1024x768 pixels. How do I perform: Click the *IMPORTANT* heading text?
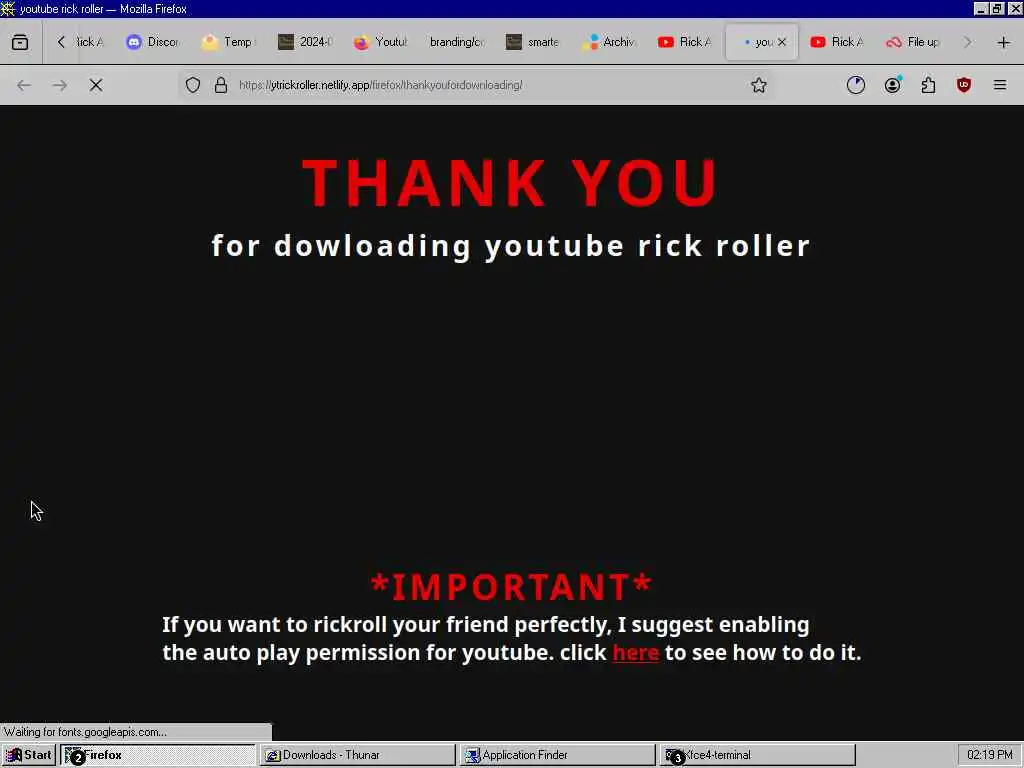511,586
